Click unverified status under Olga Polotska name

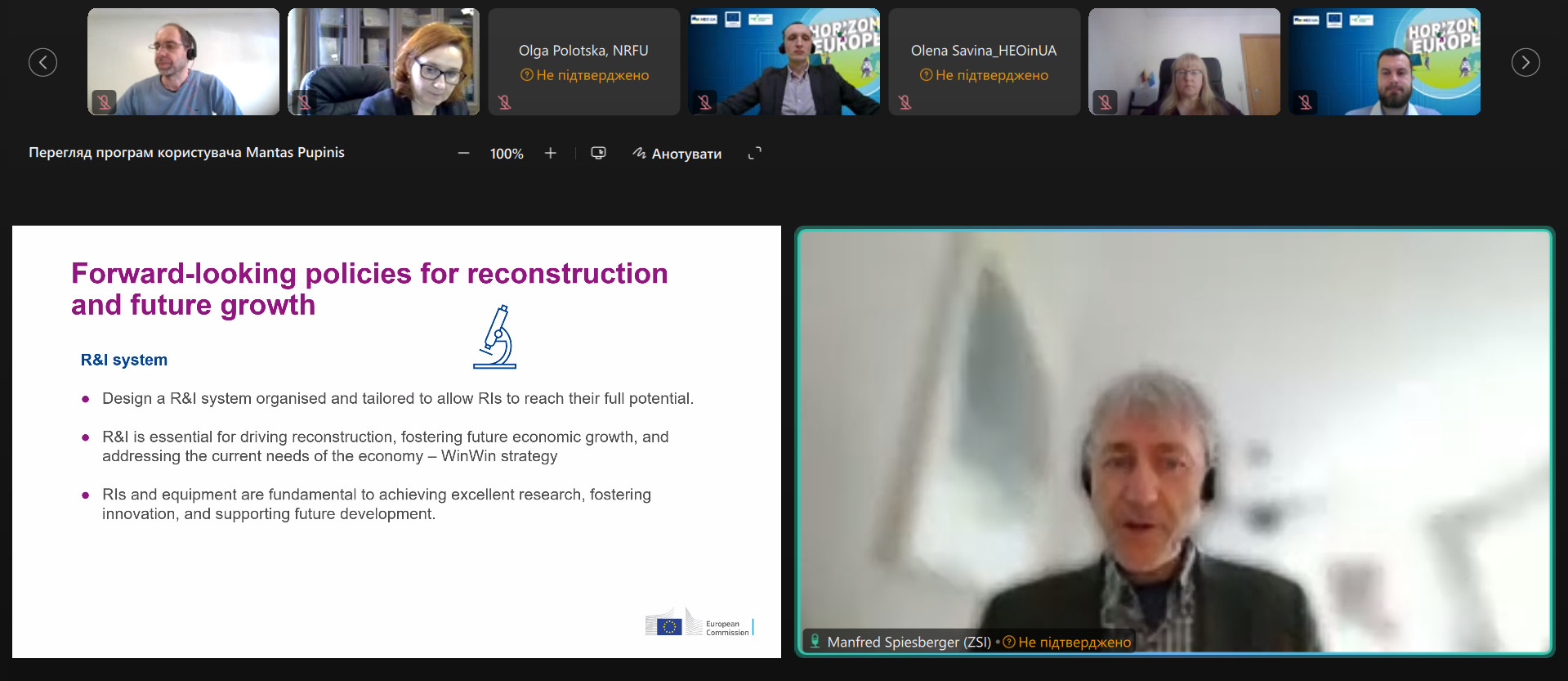(584, 75)
